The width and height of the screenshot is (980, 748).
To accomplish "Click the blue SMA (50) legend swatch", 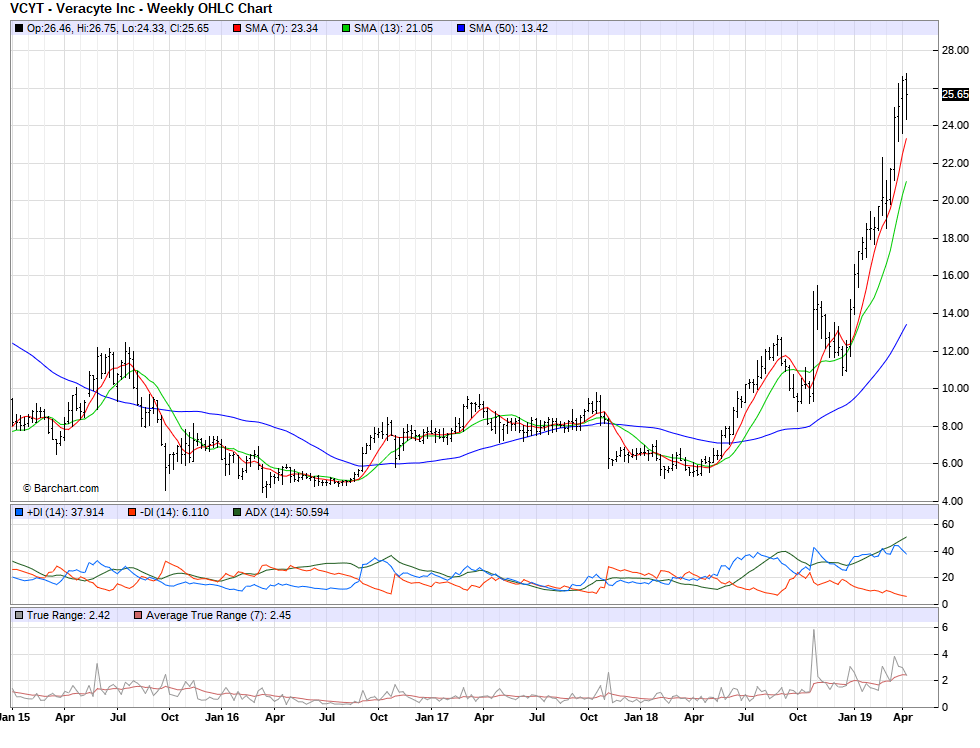I will [461, 28].
